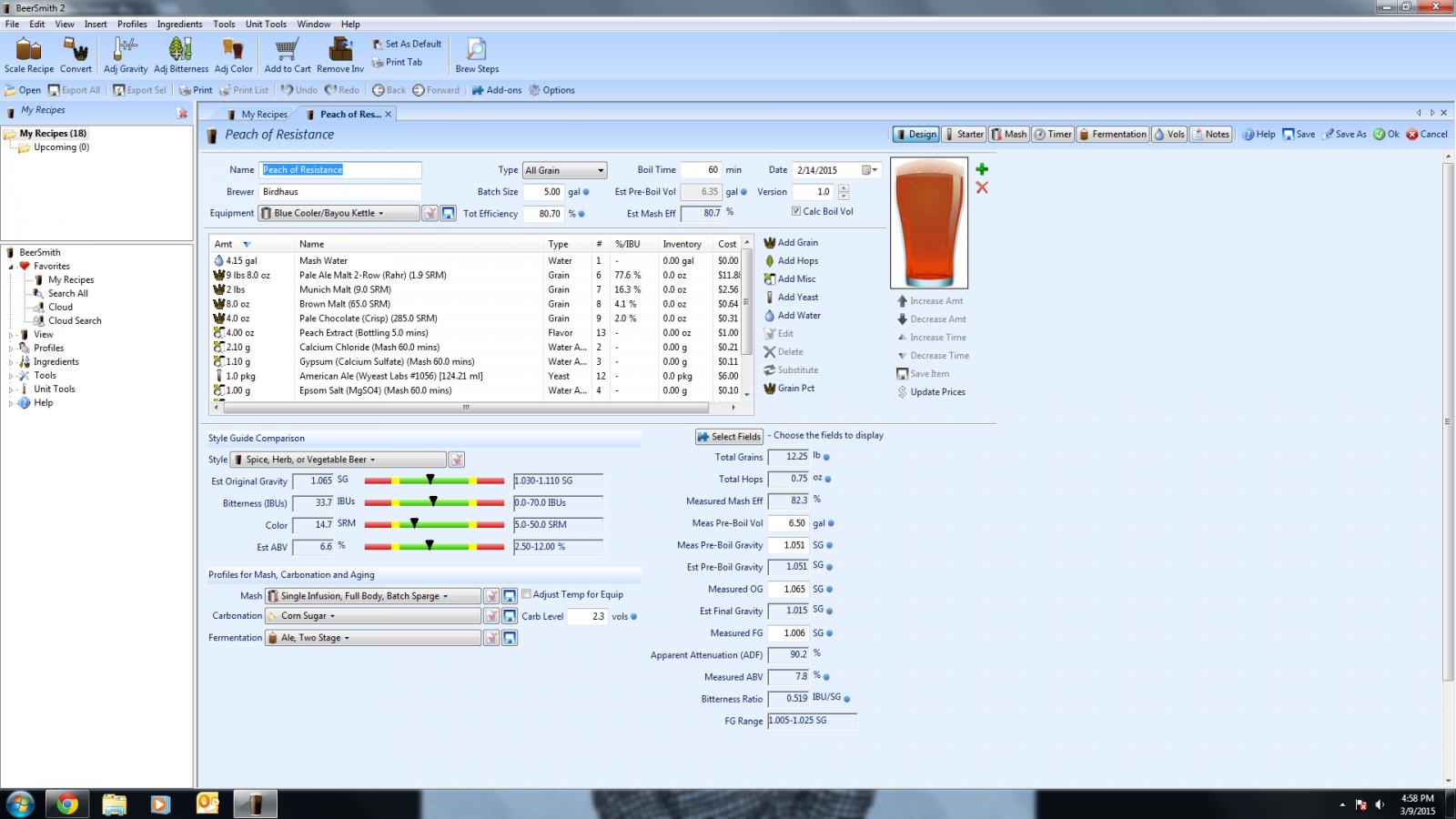Click the Save button

coord(1299,134)
